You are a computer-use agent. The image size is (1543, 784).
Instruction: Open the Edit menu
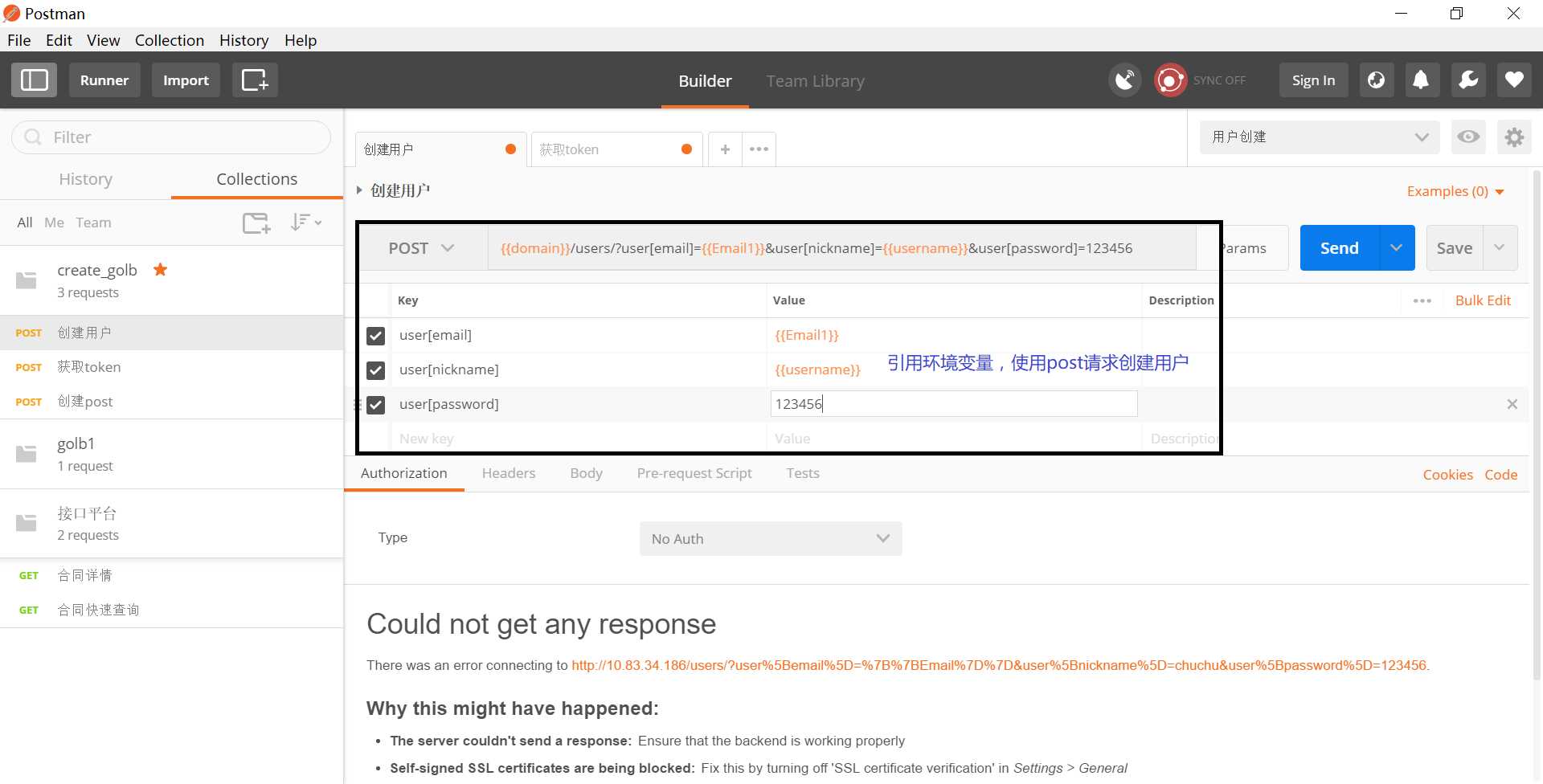click(x=59, y=40)
